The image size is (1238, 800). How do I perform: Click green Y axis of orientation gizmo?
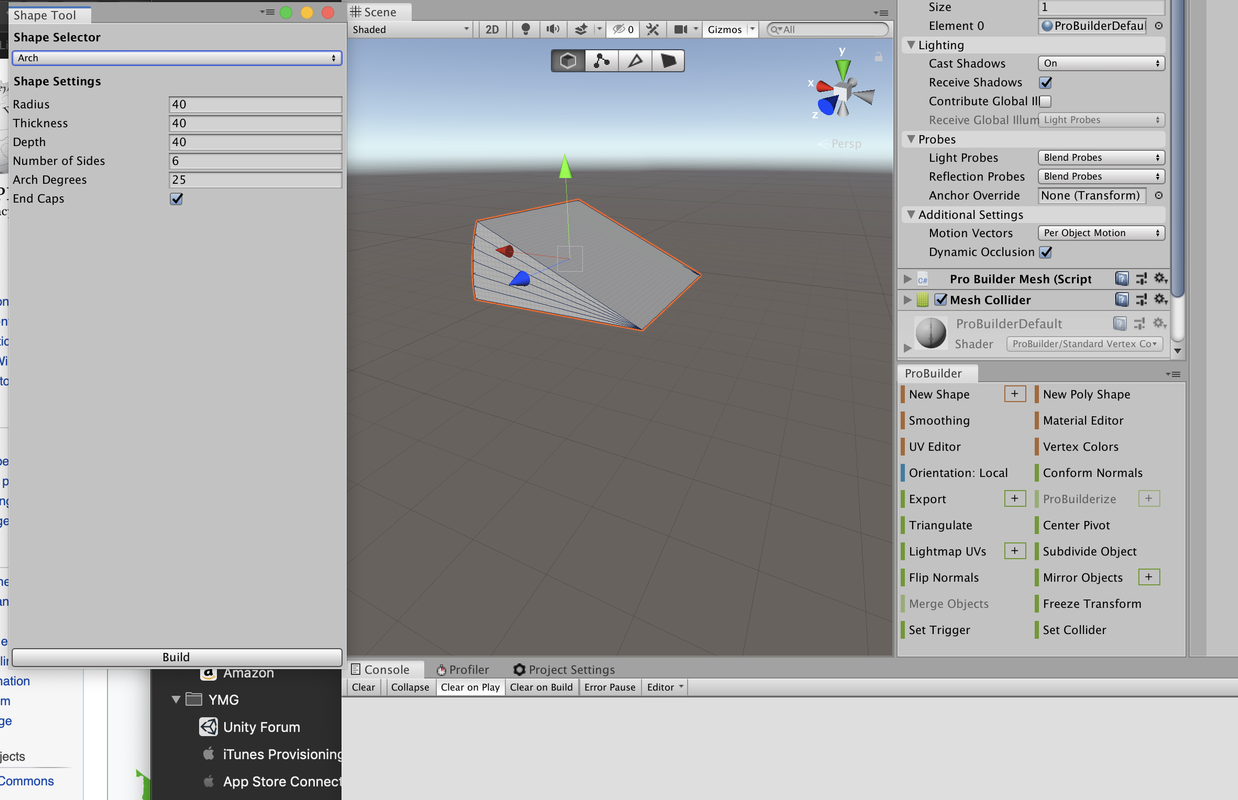tap(844, 69)
